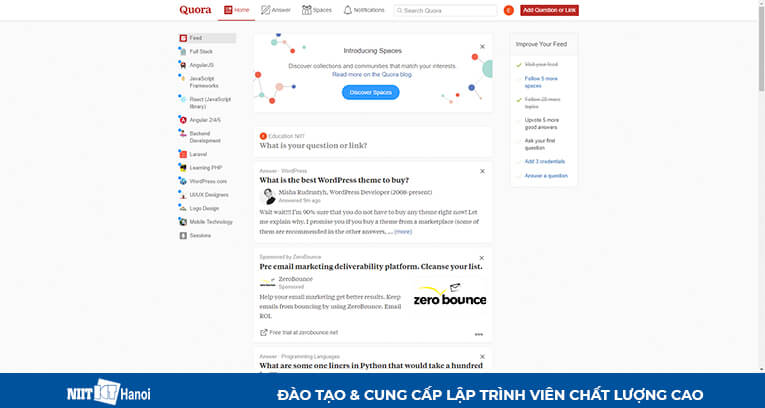Open the Spaces tab
The width and height of the screenshot is (765, 408).
[x=317, y=10]
